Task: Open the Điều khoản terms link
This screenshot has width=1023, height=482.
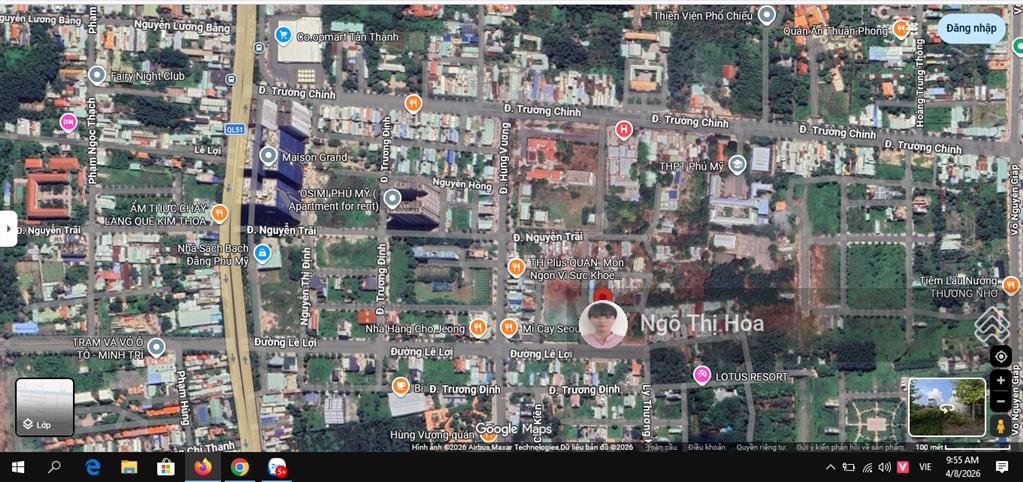Action: coord(706,447)
